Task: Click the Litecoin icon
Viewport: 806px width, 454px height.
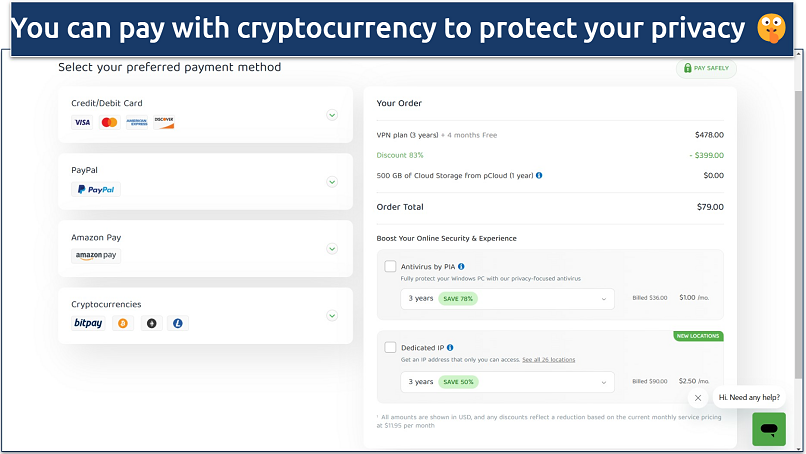Action: pyautogui.click(x=179, y=323)
